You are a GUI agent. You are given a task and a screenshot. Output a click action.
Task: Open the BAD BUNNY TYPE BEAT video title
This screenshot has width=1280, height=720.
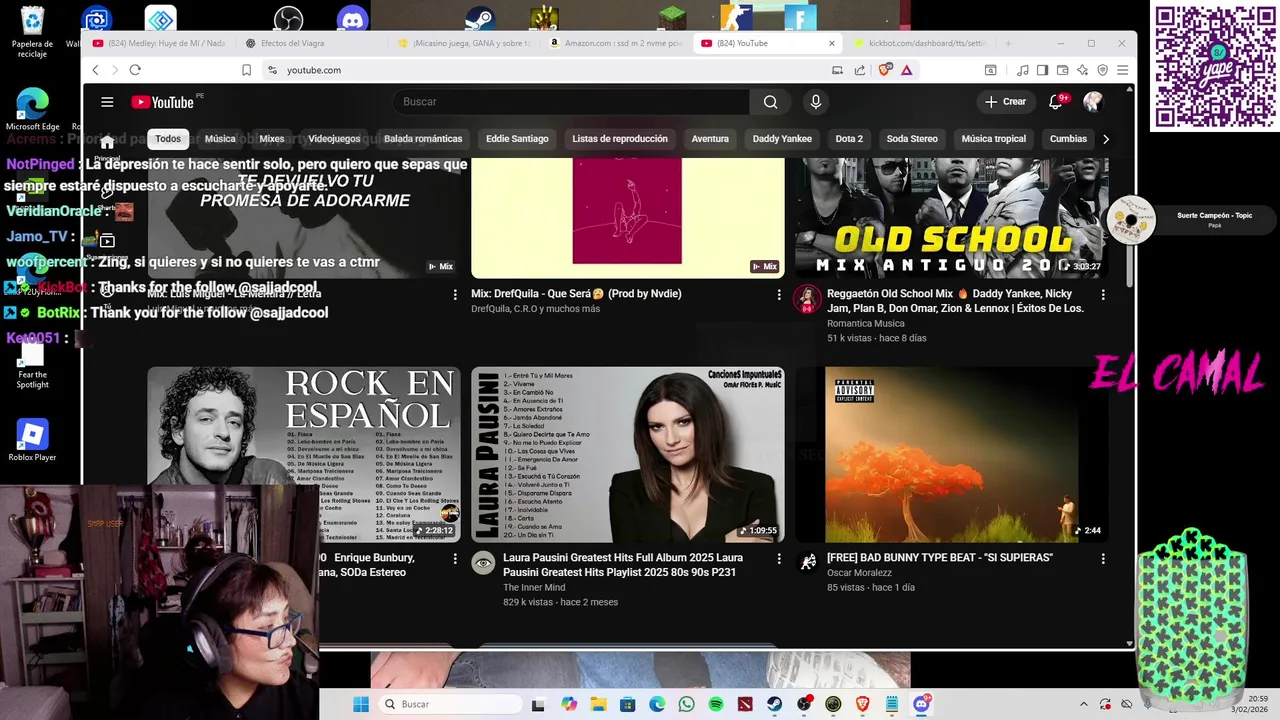pyautogui.click(x=940, y=558)
